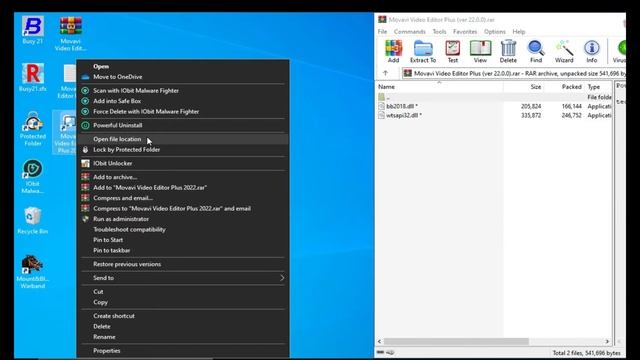
Task: Click the archive path address field
Action: (513, 73)
